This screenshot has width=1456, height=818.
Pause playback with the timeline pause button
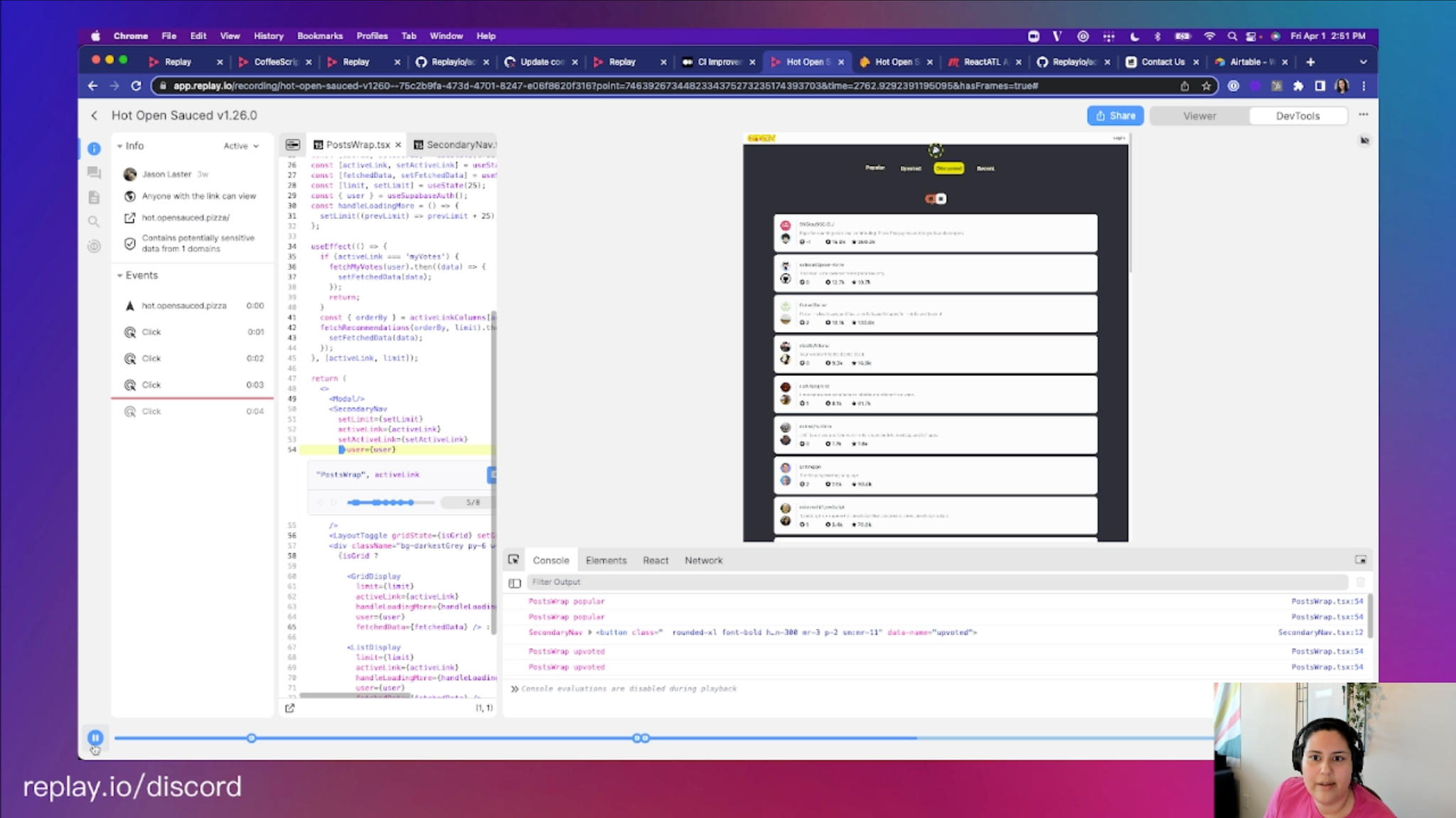click(95, 738)
